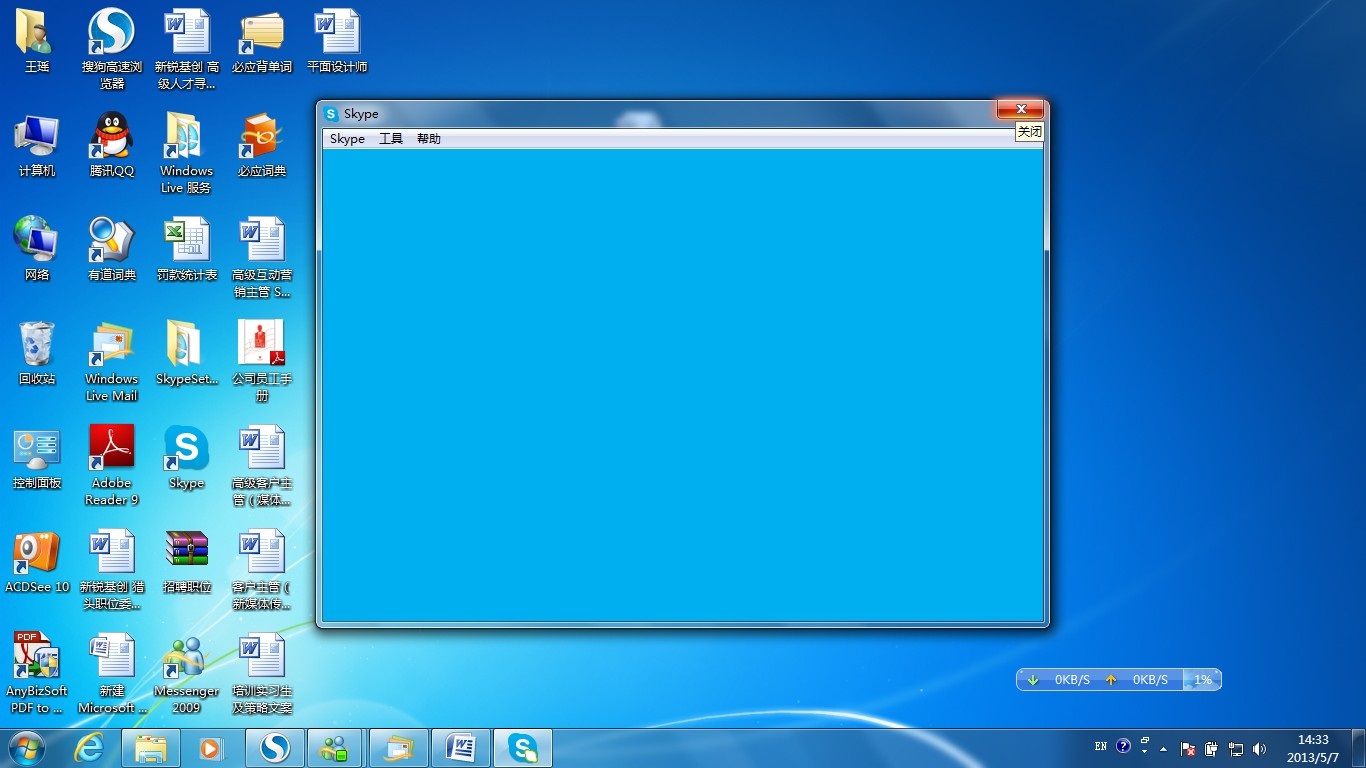
Task: Select the 新锐基创 高级人才寻 Word document
Action: click(187, 49)
